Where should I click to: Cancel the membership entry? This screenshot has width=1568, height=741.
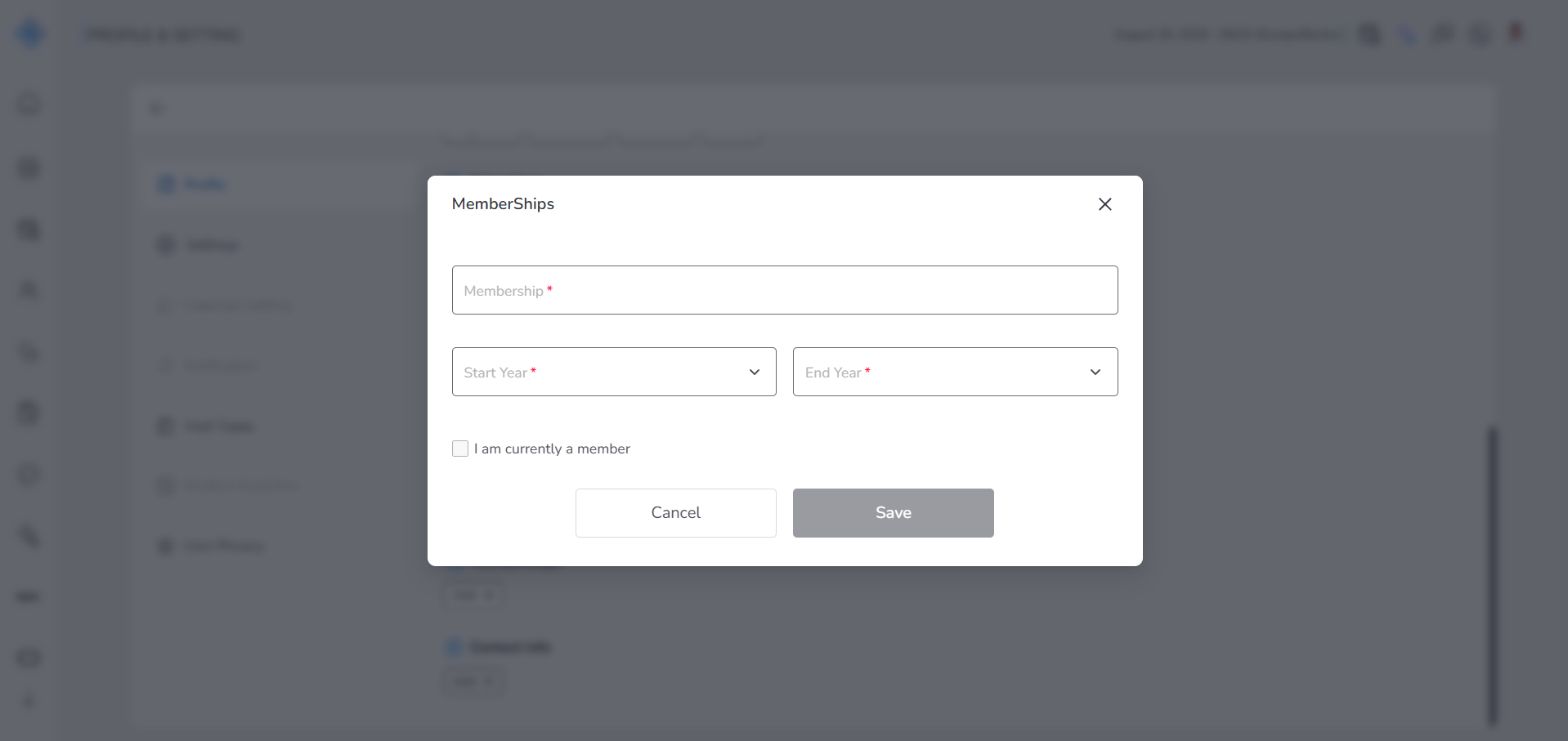click(676, 513)
